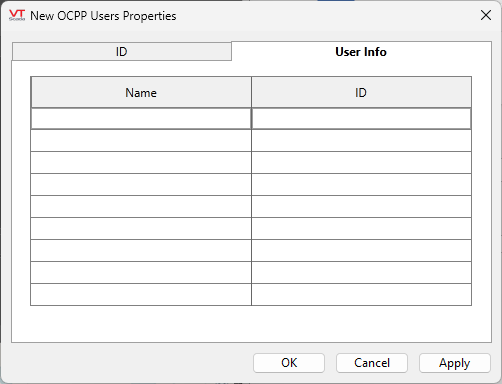Click the Name column header

[141, 92]
